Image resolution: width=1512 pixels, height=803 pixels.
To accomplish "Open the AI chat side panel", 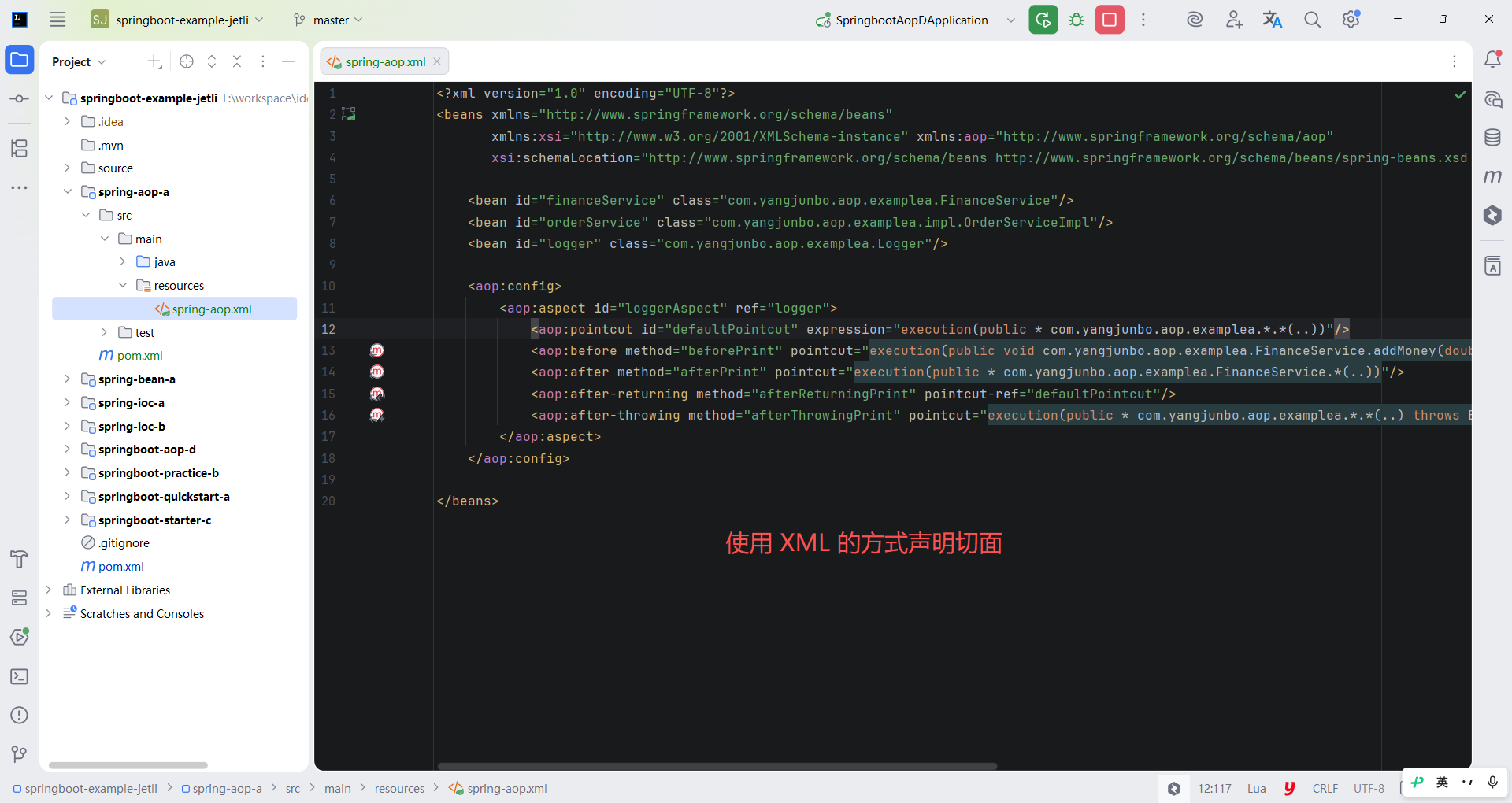I will pos(1492,99).
